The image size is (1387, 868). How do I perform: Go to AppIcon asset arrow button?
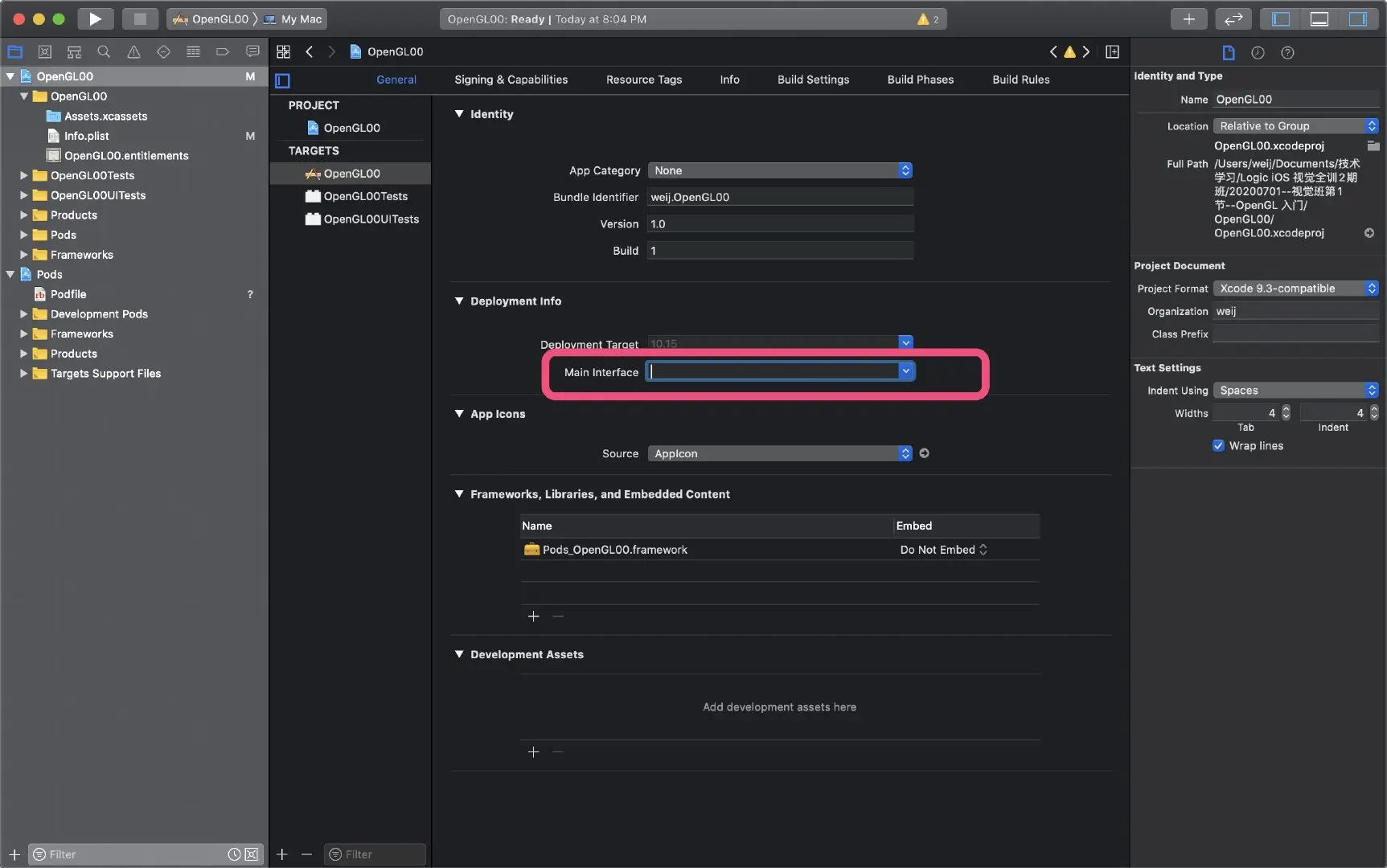(x=924, y=453)
